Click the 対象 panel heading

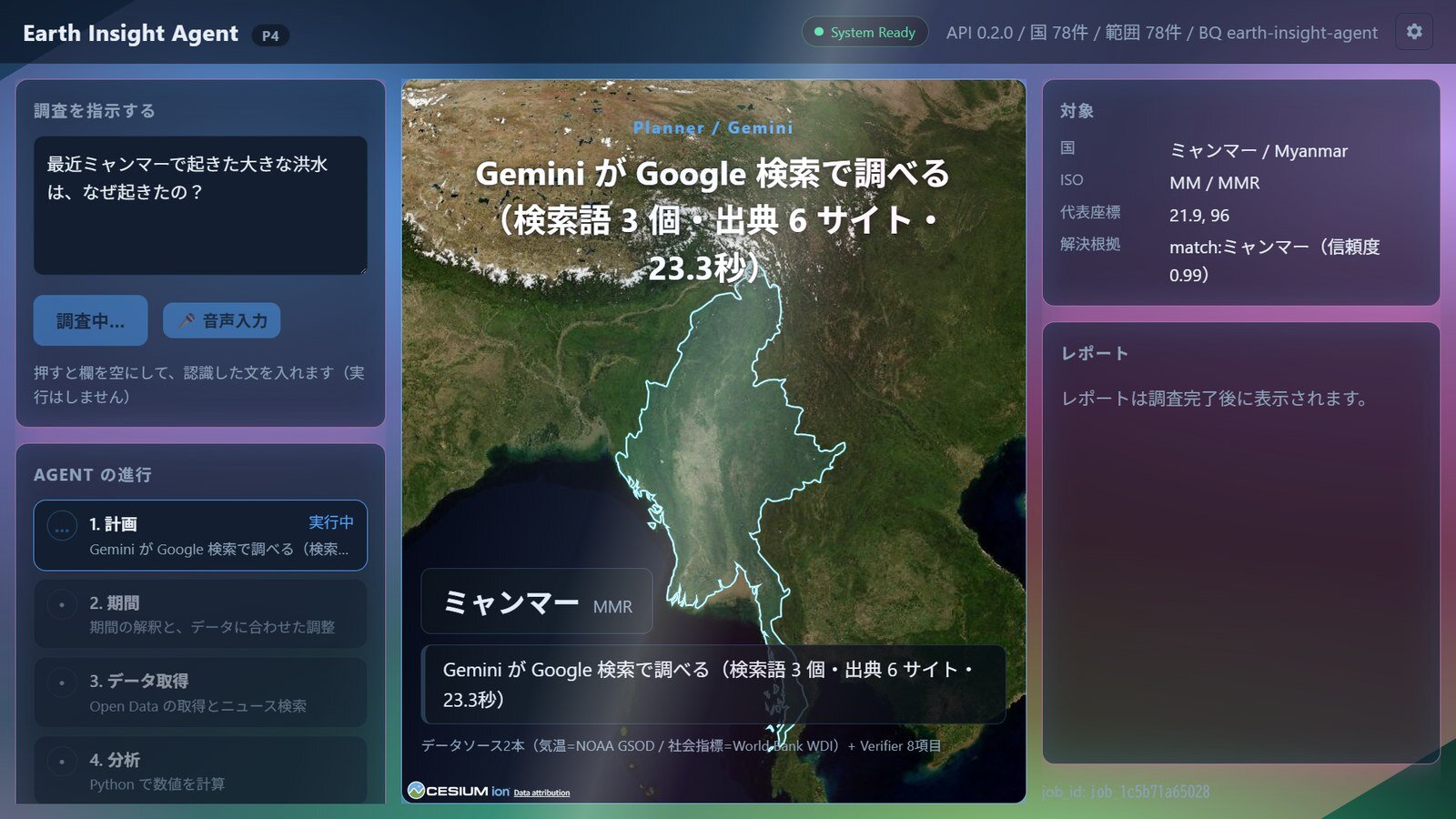[1077, 111]
